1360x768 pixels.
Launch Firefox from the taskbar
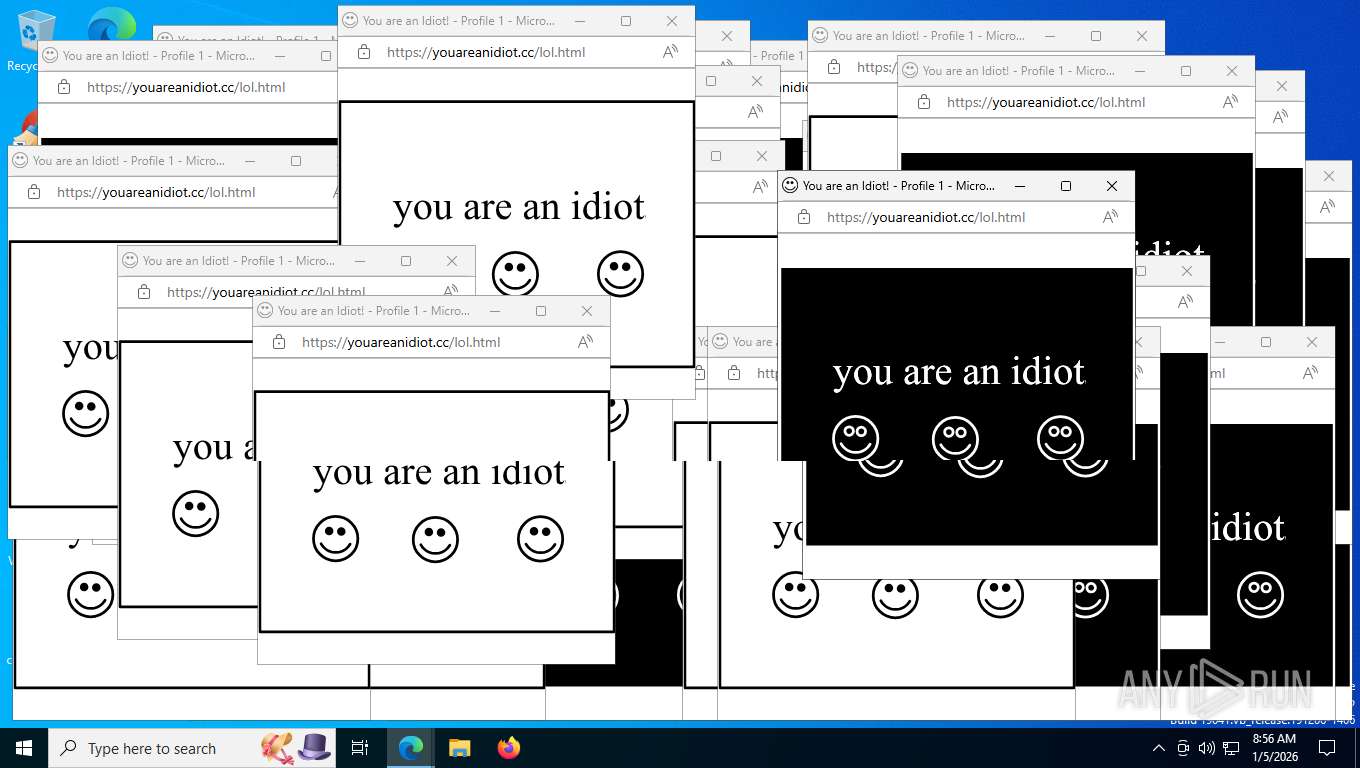509,748
